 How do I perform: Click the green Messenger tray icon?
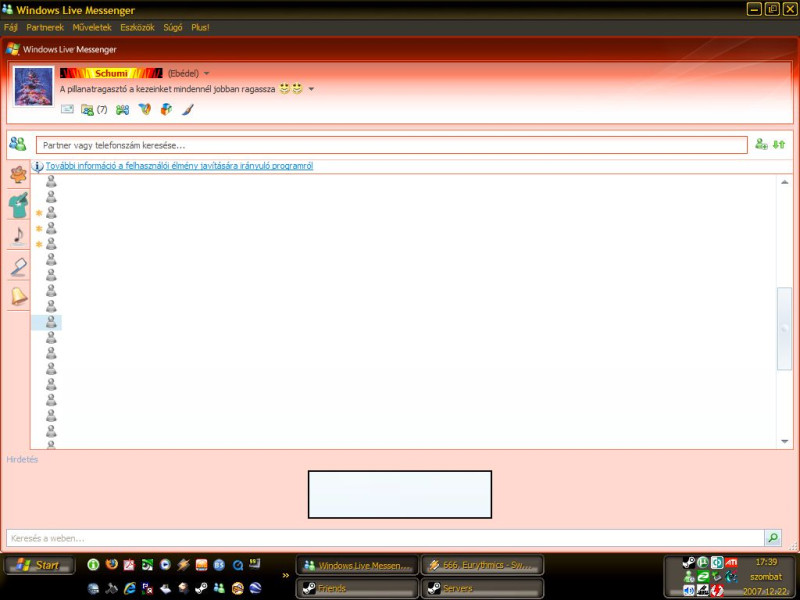click(x=689, y=577)
